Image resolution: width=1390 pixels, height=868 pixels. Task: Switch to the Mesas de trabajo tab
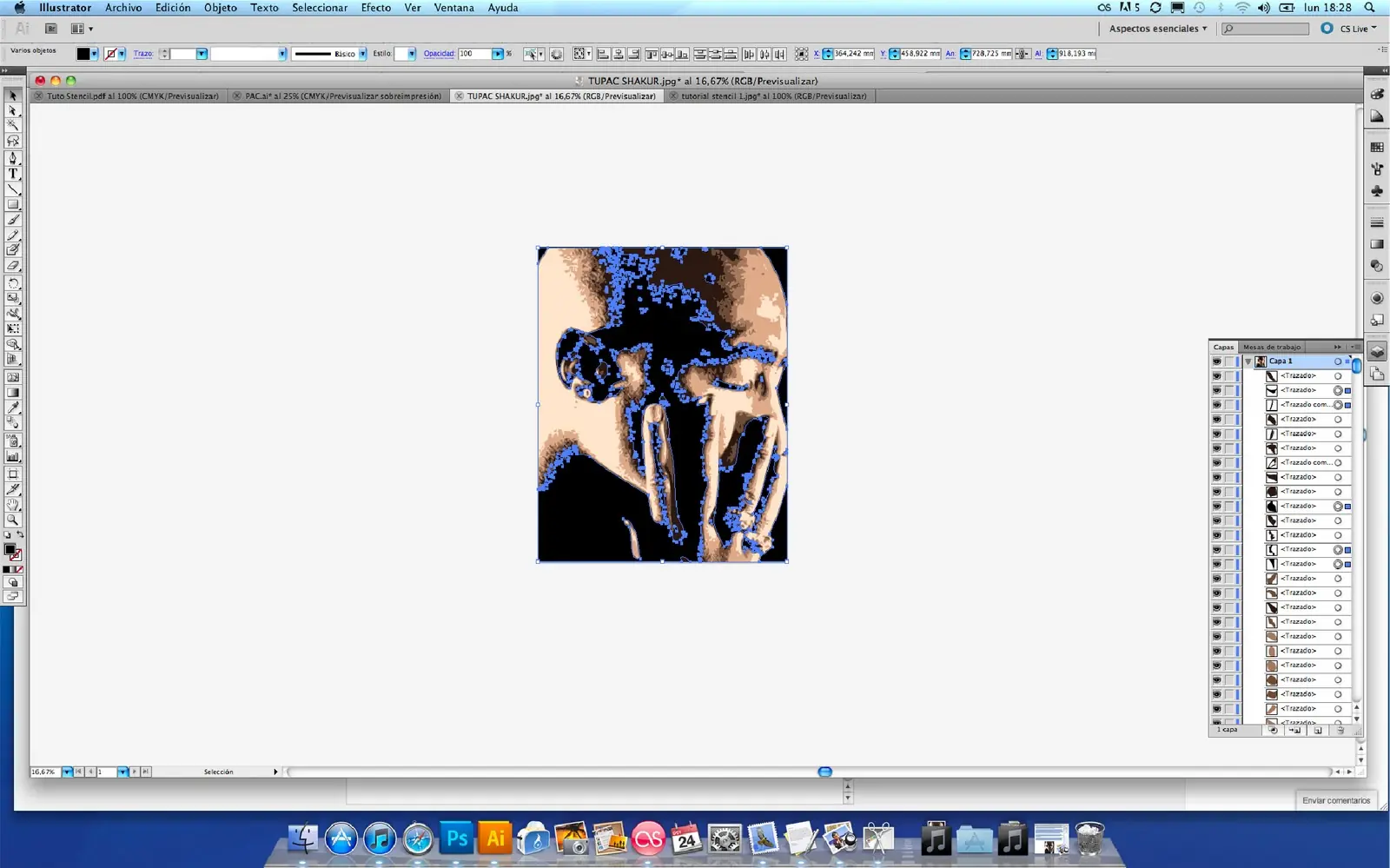click(1272, 348)
